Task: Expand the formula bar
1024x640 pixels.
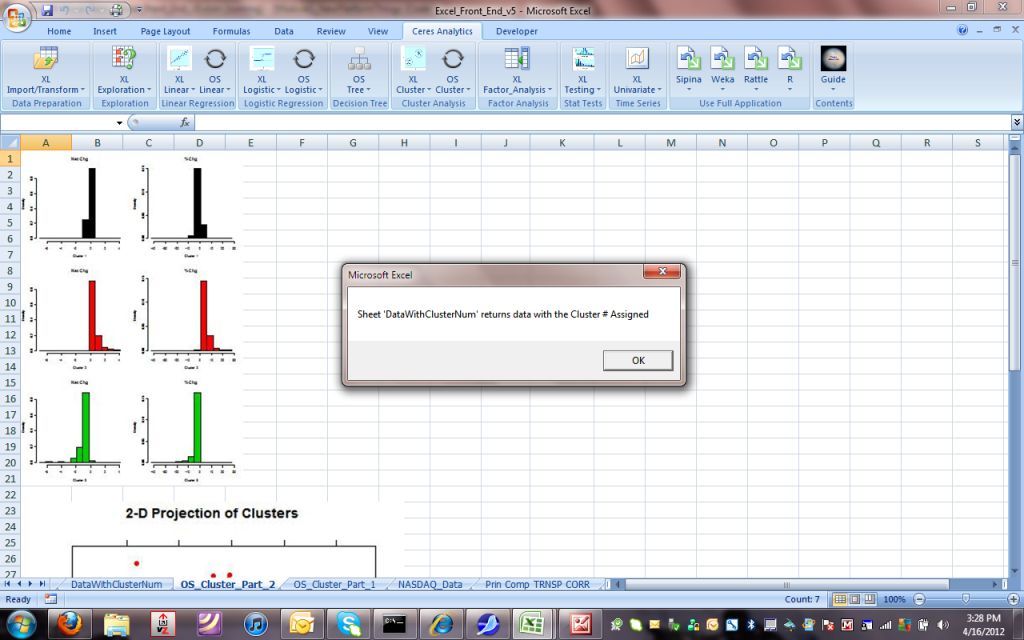Action: tap(1017, 122)
